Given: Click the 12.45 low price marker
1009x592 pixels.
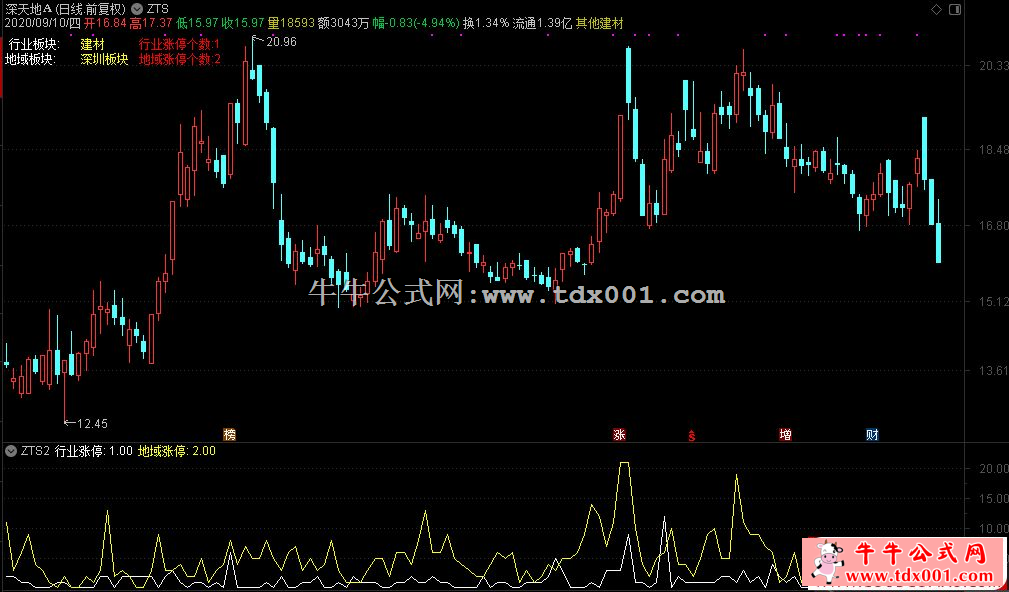Looking at the screenshot, I should tap(91, 423).
